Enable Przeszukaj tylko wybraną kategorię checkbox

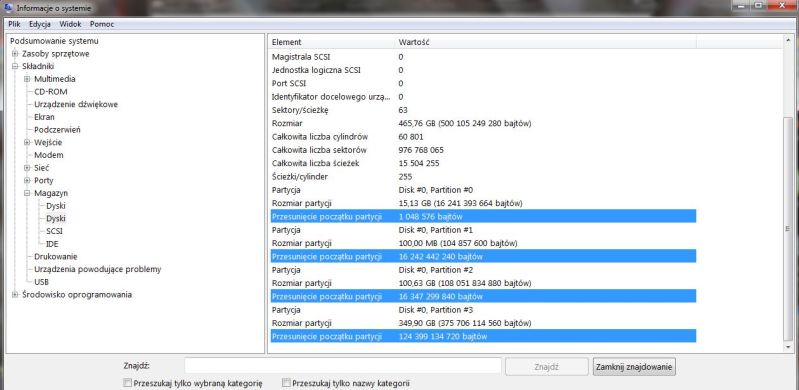[x=127, y=383]
